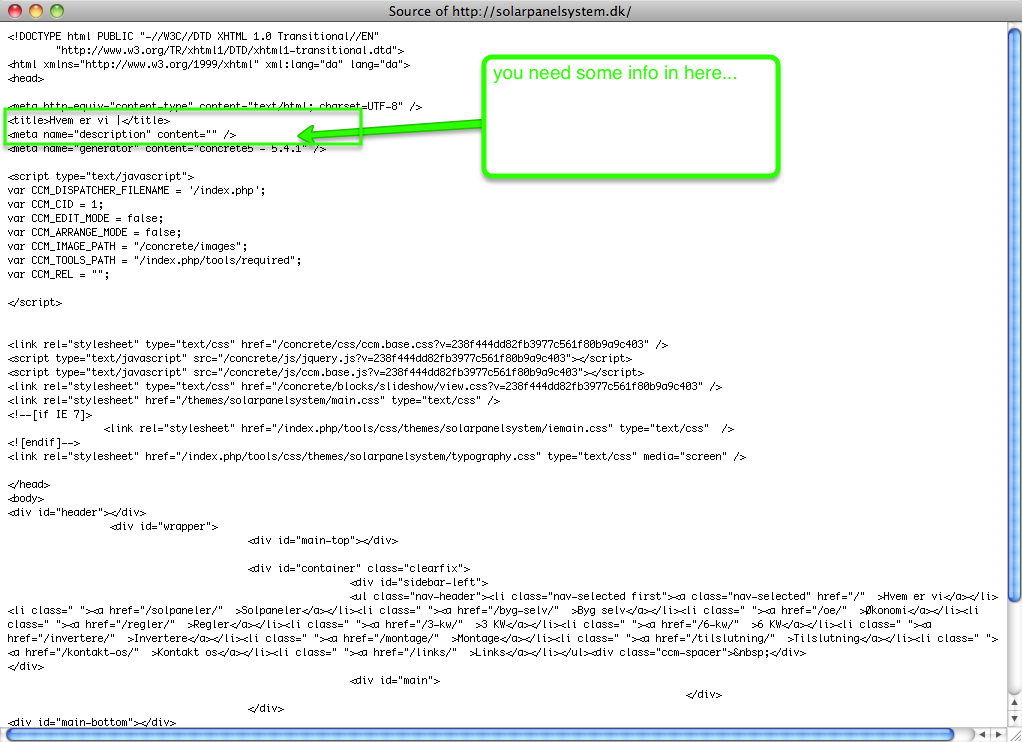The image size is (1022, 742).
Task: Click the div id="main-top" line
Action: click(x=323, y=541)
